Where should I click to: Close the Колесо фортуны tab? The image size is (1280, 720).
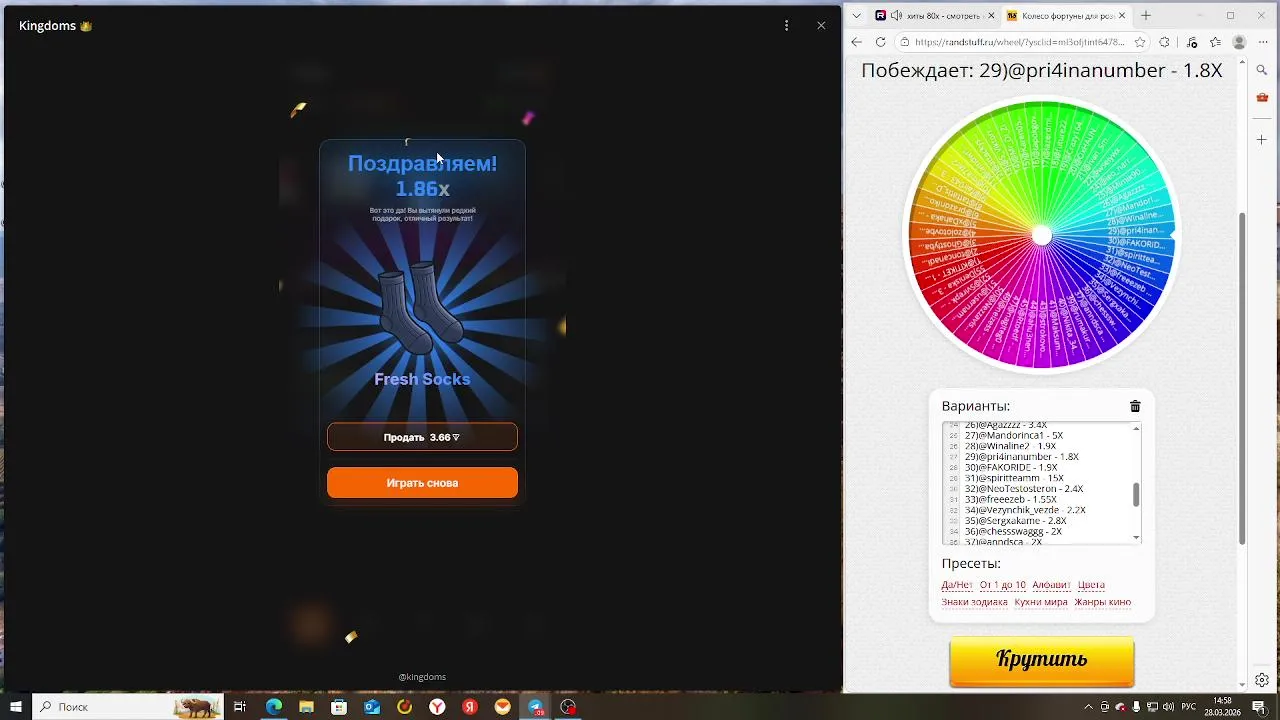pyautogui.click(x=1122, y=15)
